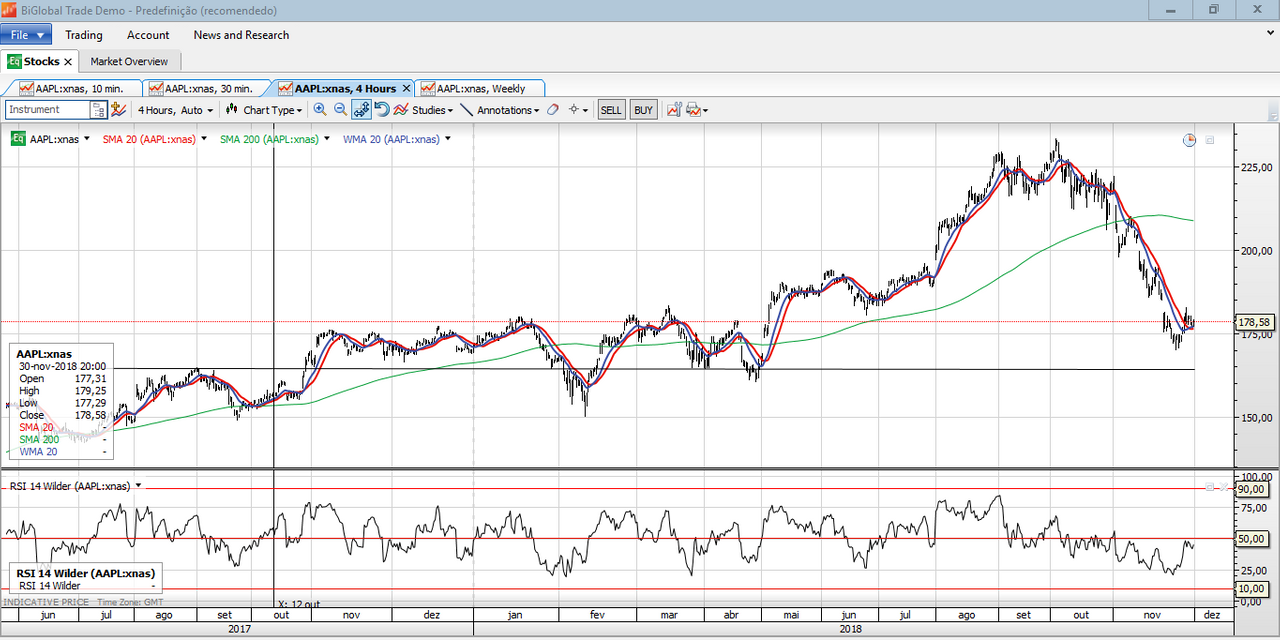Click the maximize price panel icon
The image size is (1280, 640).
(1210, 140)
